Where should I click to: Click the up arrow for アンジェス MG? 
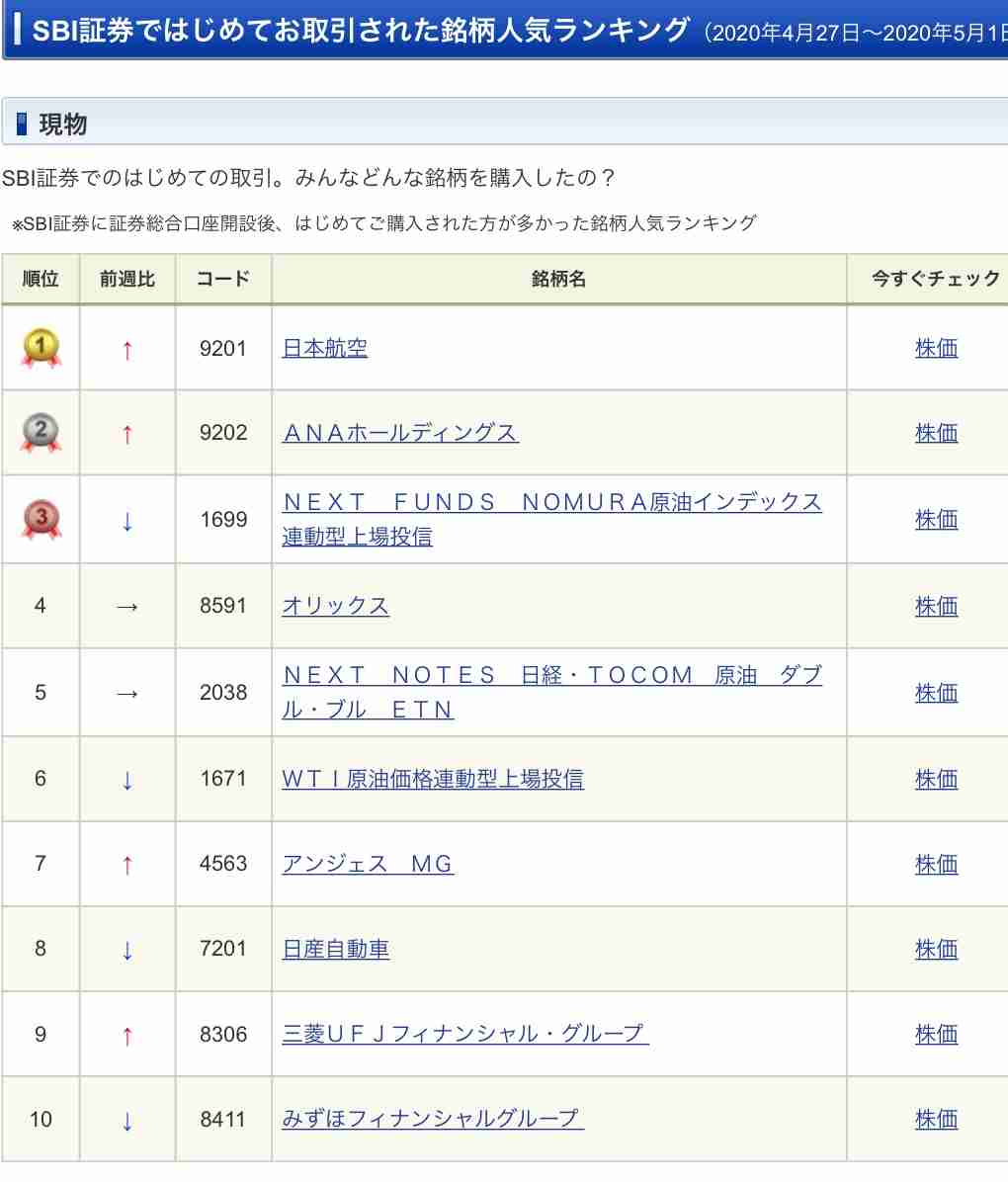pos(127,866)
